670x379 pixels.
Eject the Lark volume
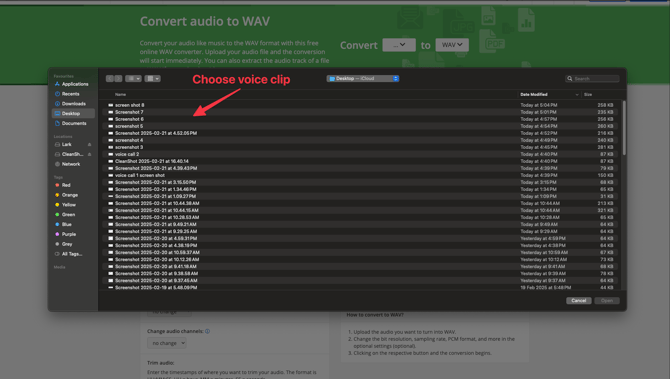tap(89, 144)
